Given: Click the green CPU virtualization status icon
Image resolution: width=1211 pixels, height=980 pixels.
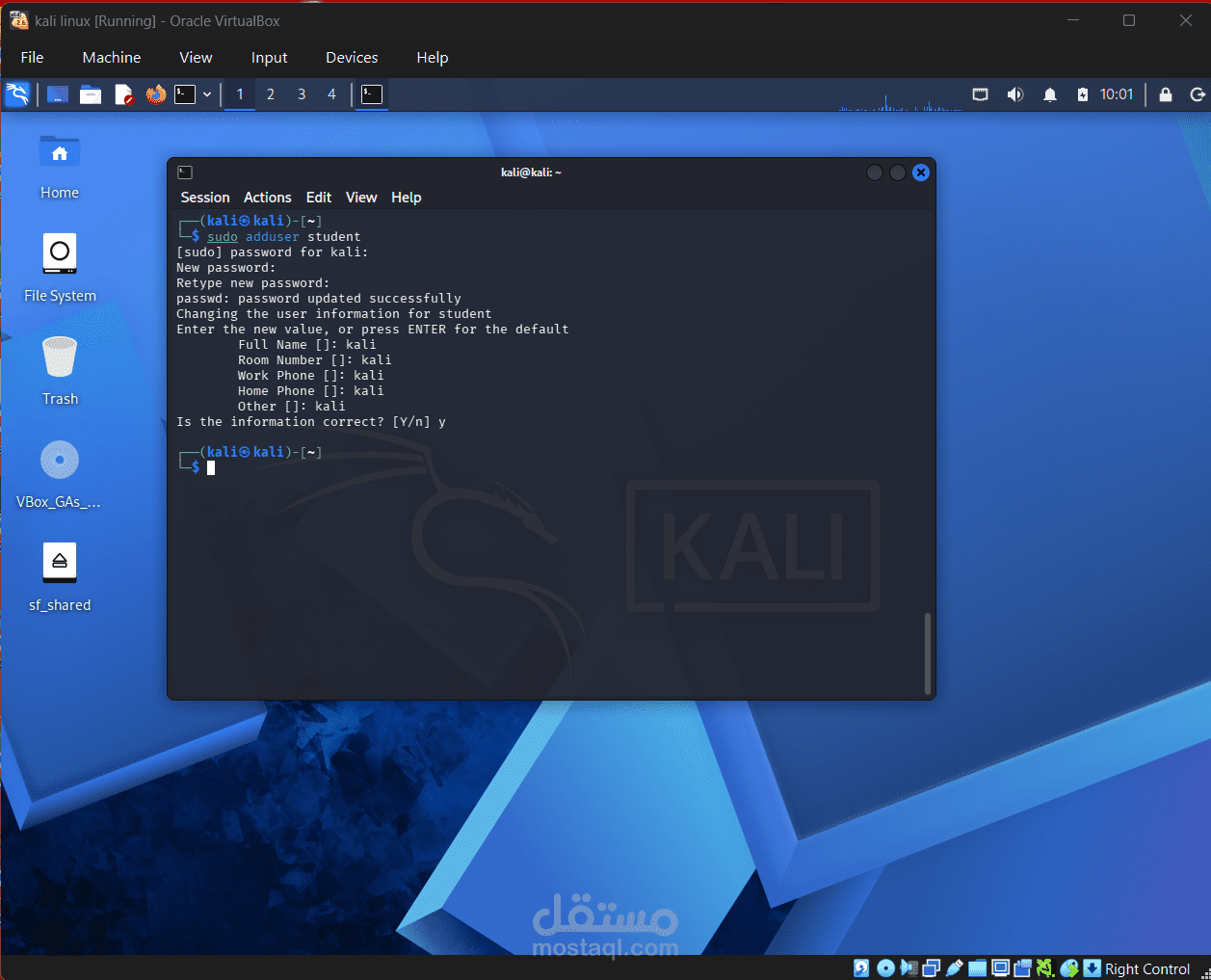Looking at the screenshot, I should pos(1044,968).
